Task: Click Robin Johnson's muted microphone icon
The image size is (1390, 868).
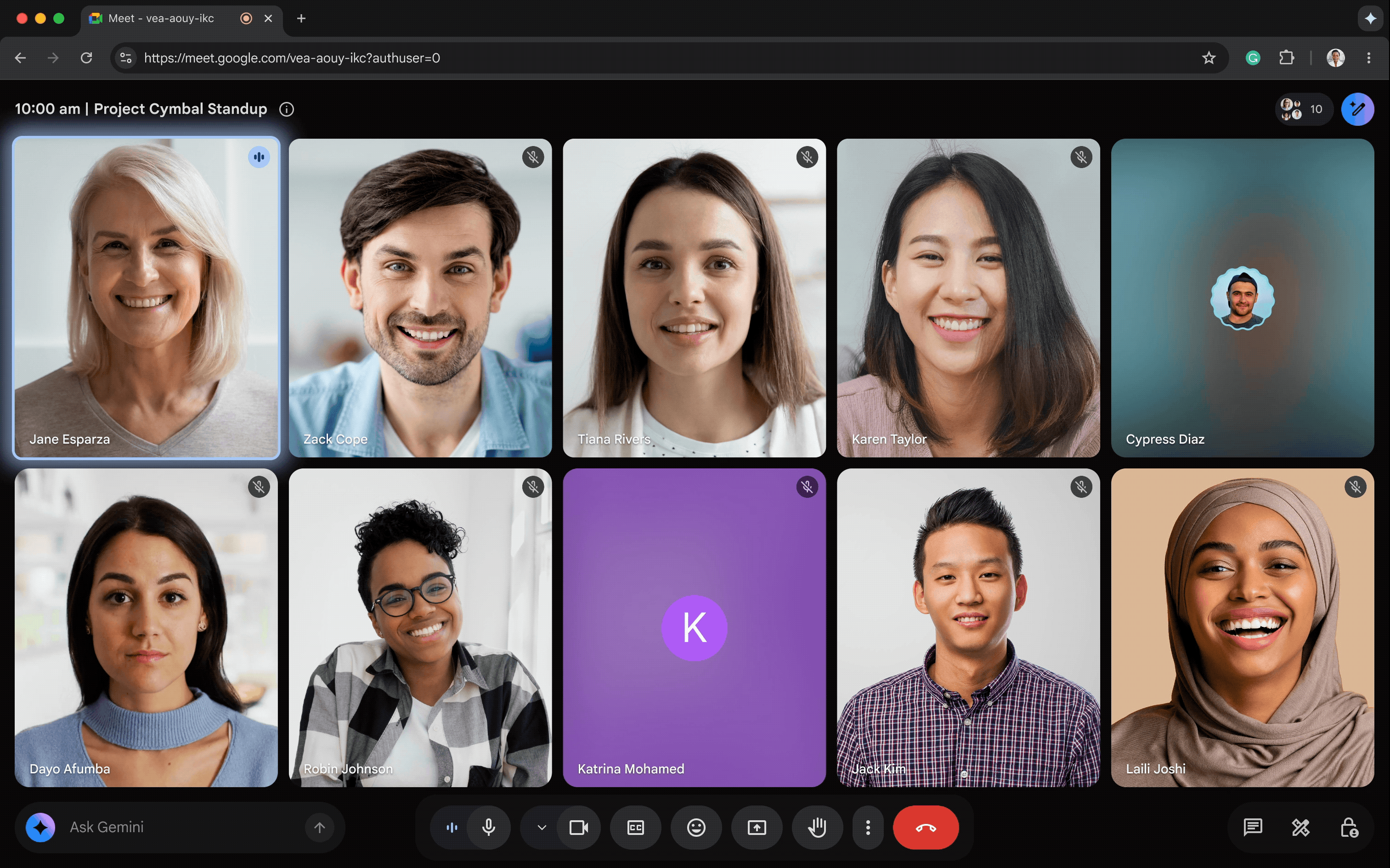Action: (x=533, y=487)
